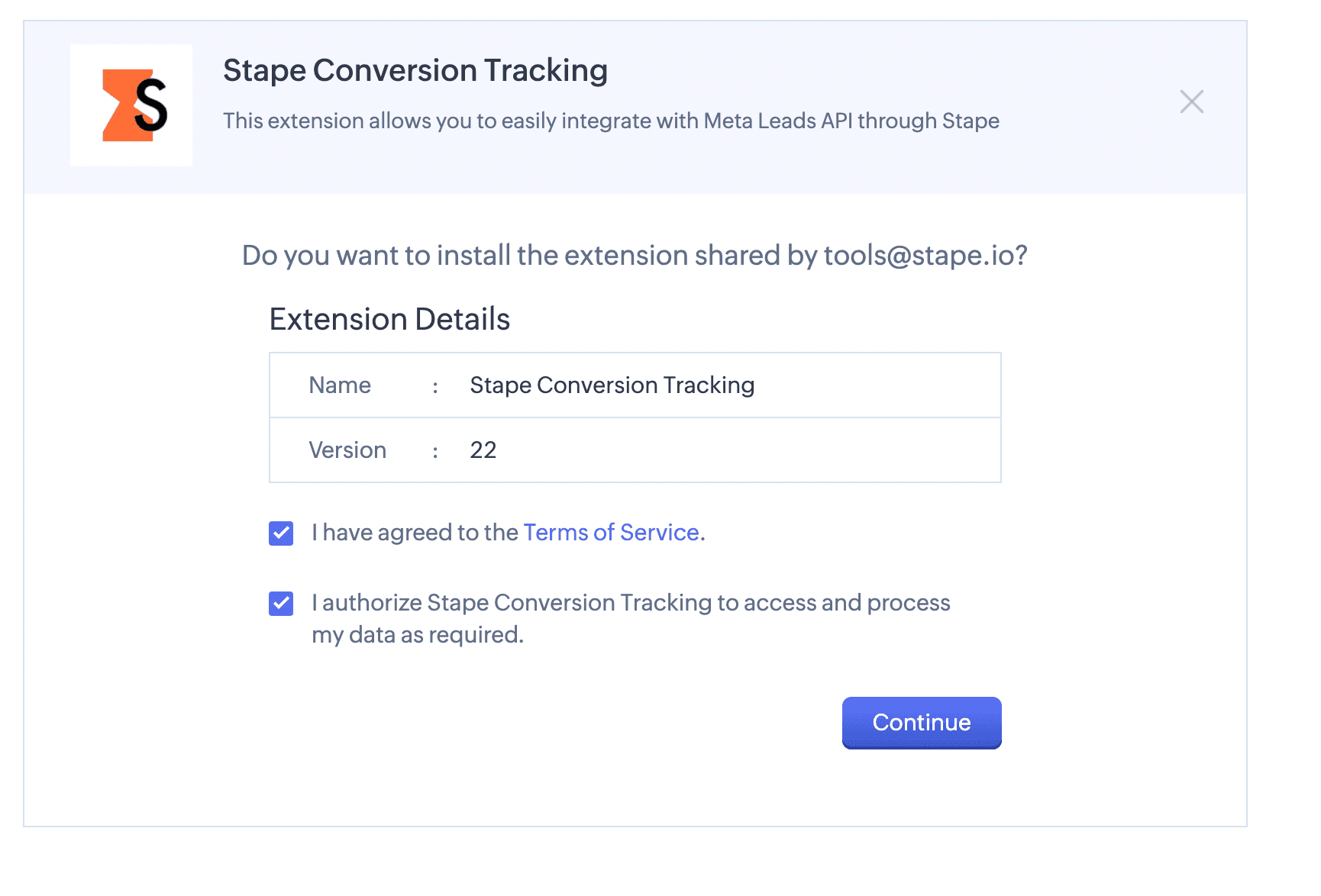Close the extension install dialog
The image size is (1321, 896).
coord(1191,102)
